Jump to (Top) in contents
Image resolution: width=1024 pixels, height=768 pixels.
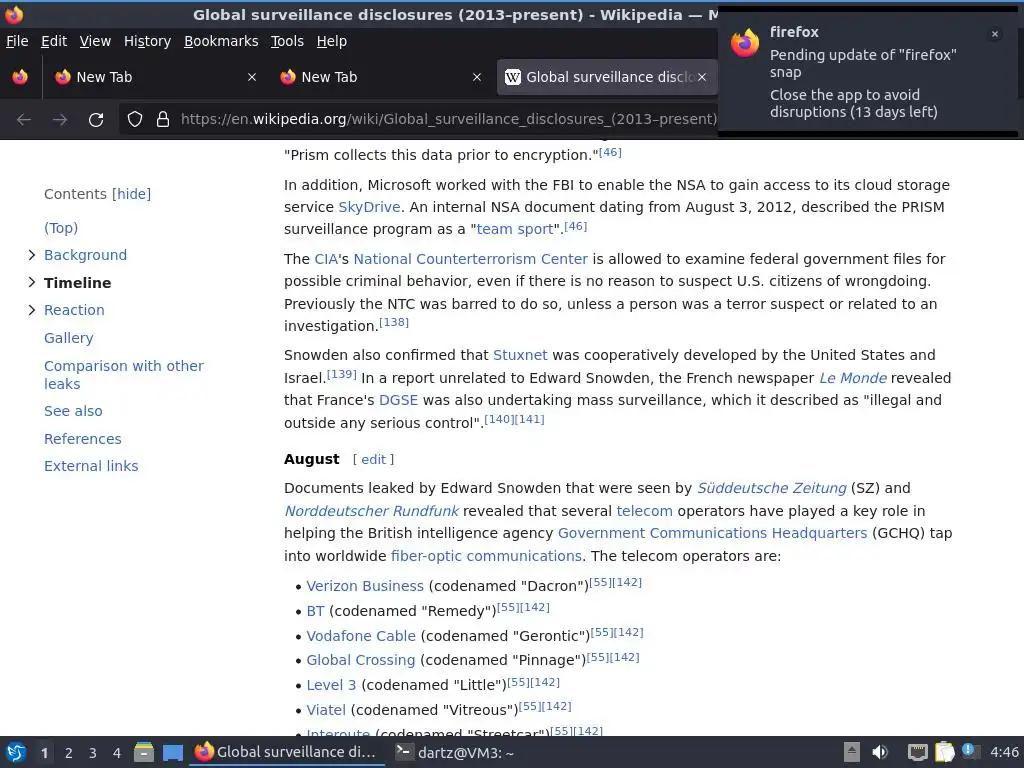pyautogui.click(x=61, y=228)
